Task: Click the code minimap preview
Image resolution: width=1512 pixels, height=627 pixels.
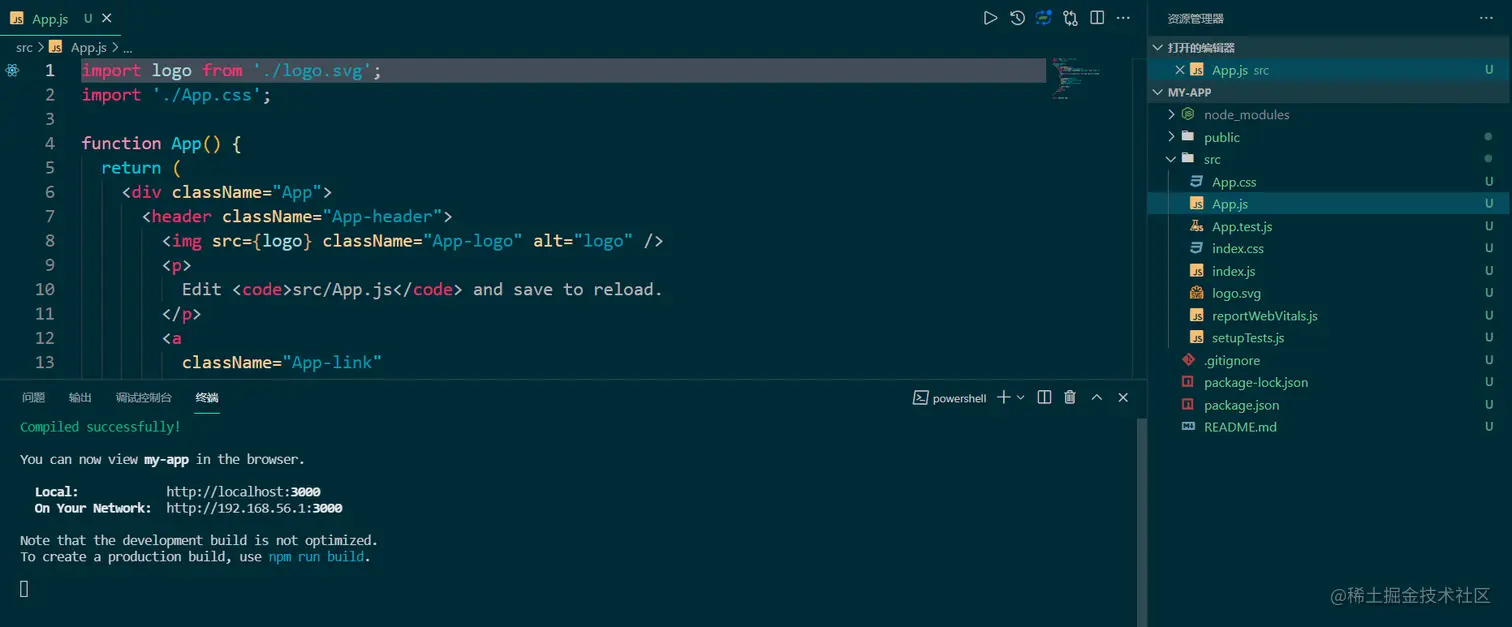Action: [x=1076, y=78]
